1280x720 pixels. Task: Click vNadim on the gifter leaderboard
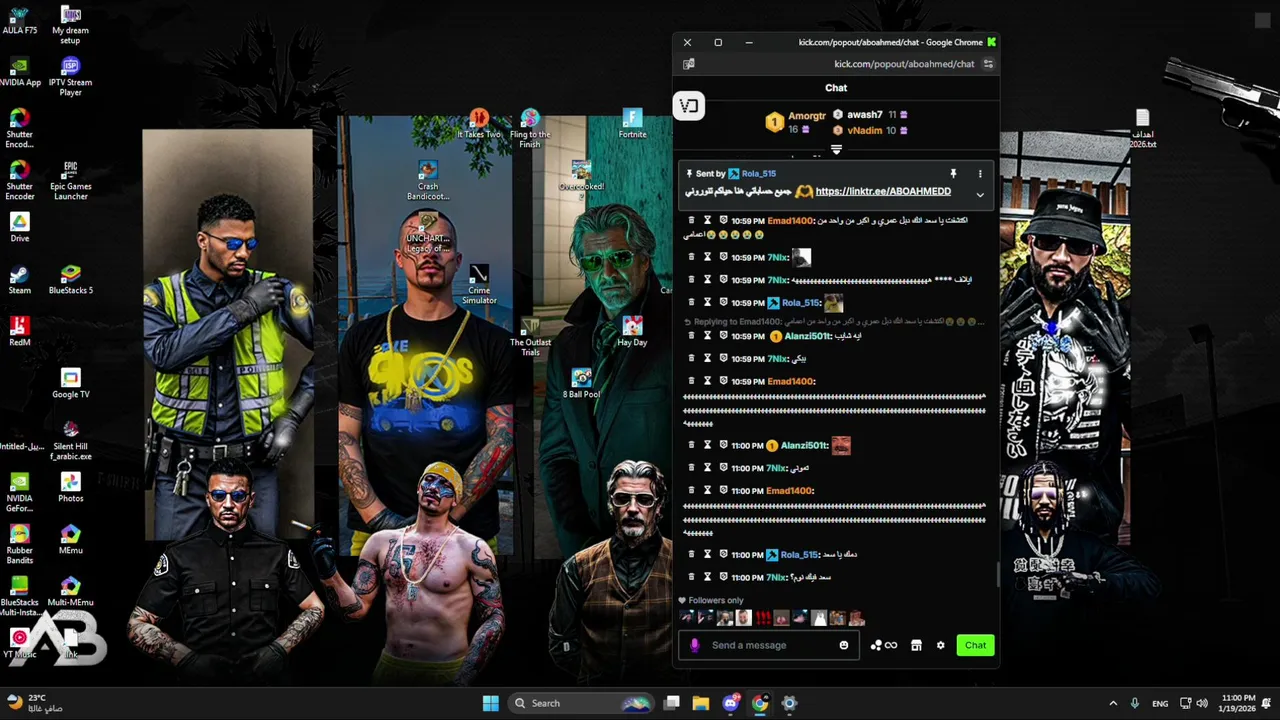point(864,130)
